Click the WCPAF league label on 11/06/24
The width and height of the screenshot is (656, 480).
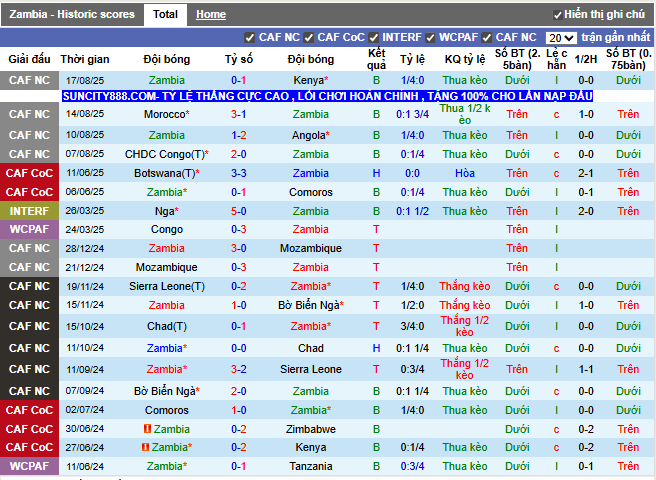click(x=29, y=466)
